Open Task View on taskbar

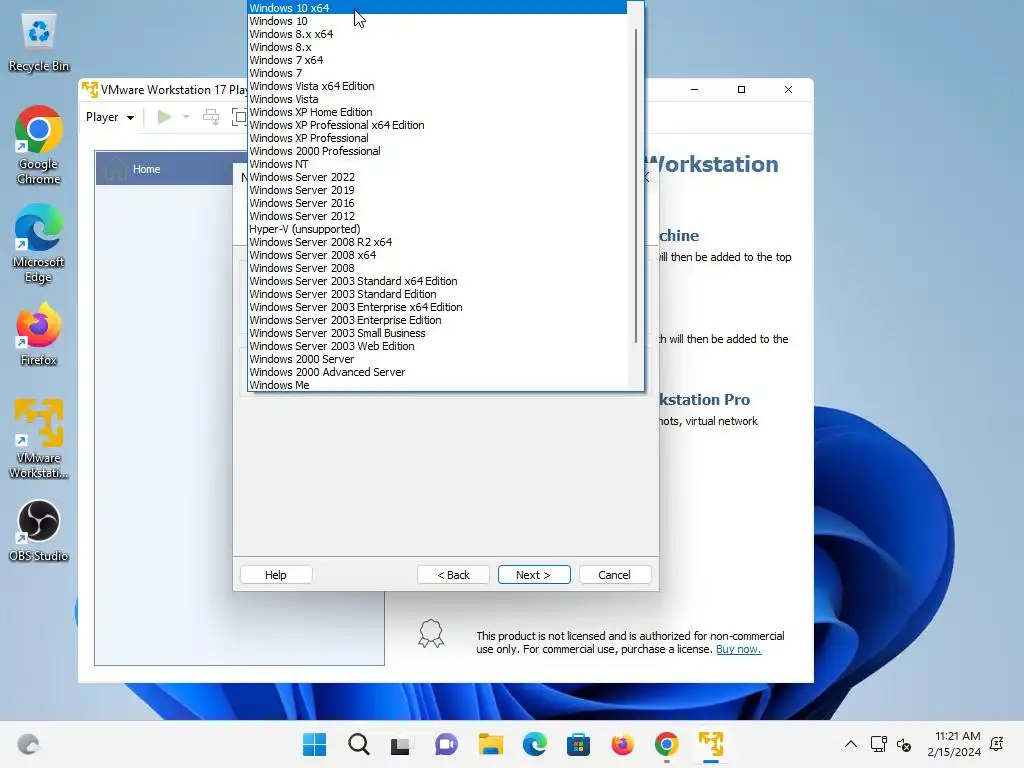pos(402,744)
